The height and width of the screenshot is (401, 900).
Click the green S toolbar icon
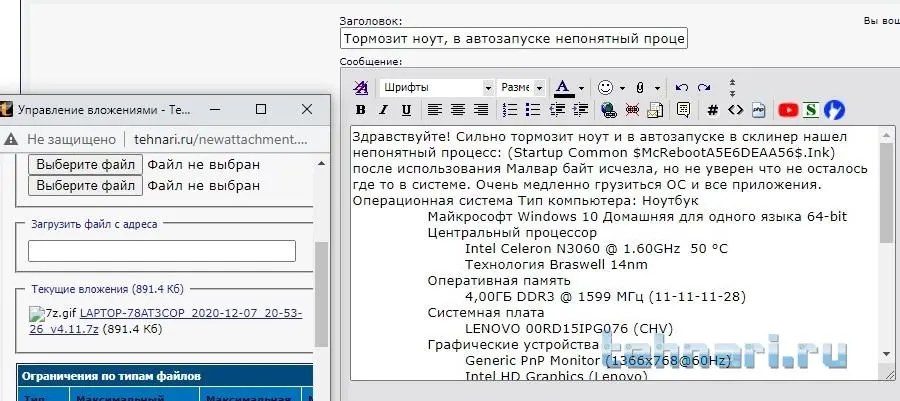pyautogui.click(x=810, y=110)
